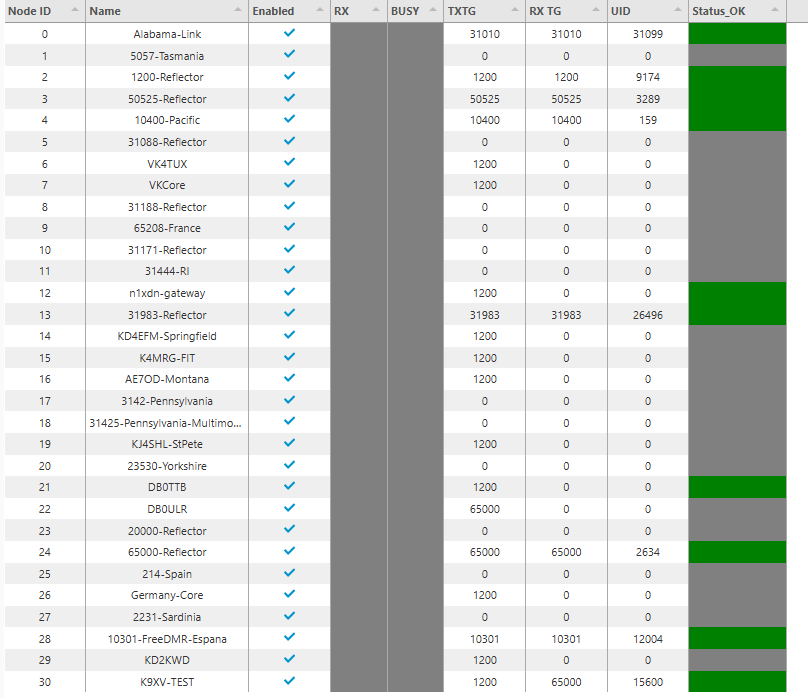808x698 pixels.
Task: Click the Enabled checkmark for 31983-Reflector
Action: point(289,314)
